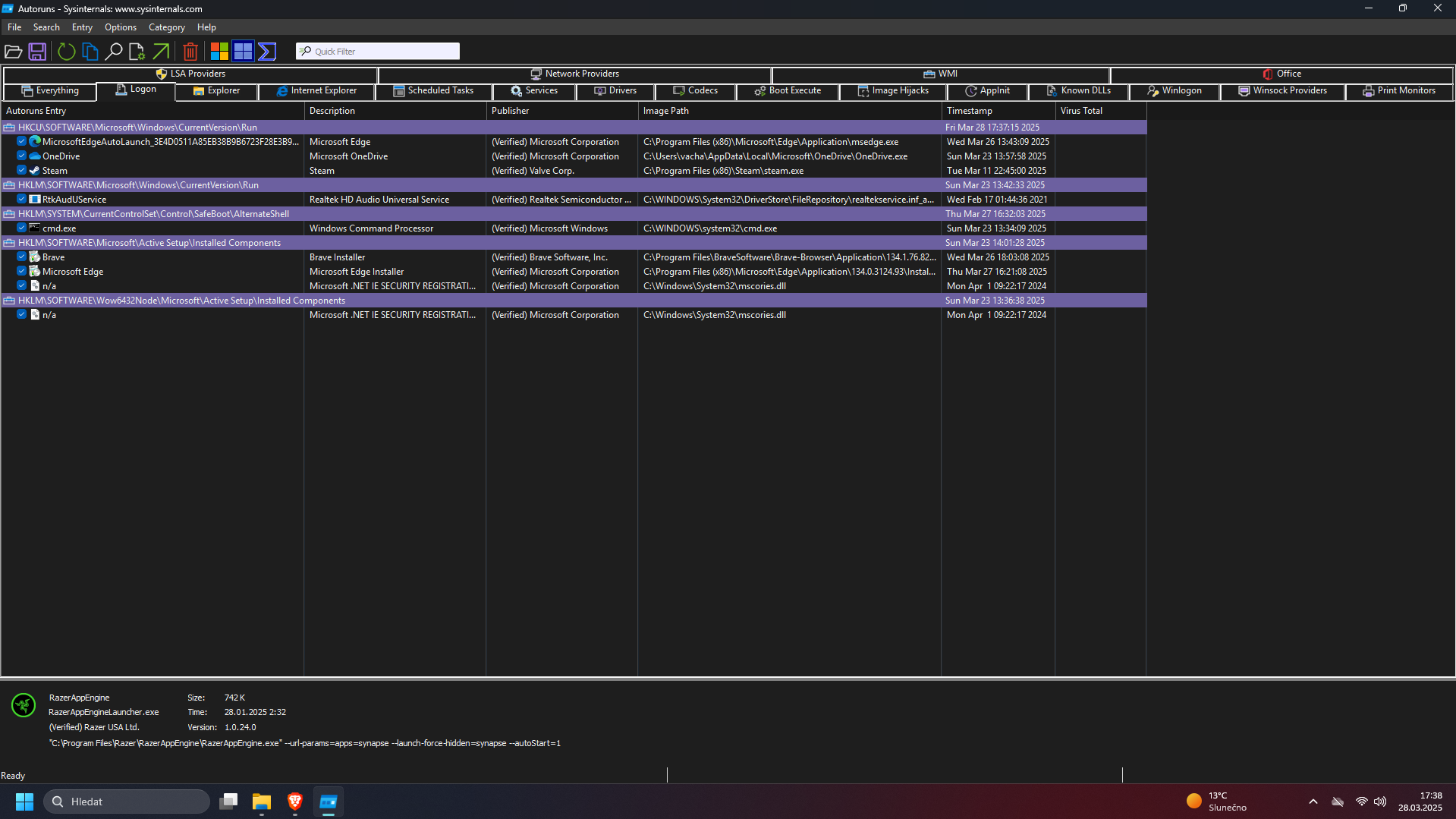Click the red Delete trash icon

190,52
